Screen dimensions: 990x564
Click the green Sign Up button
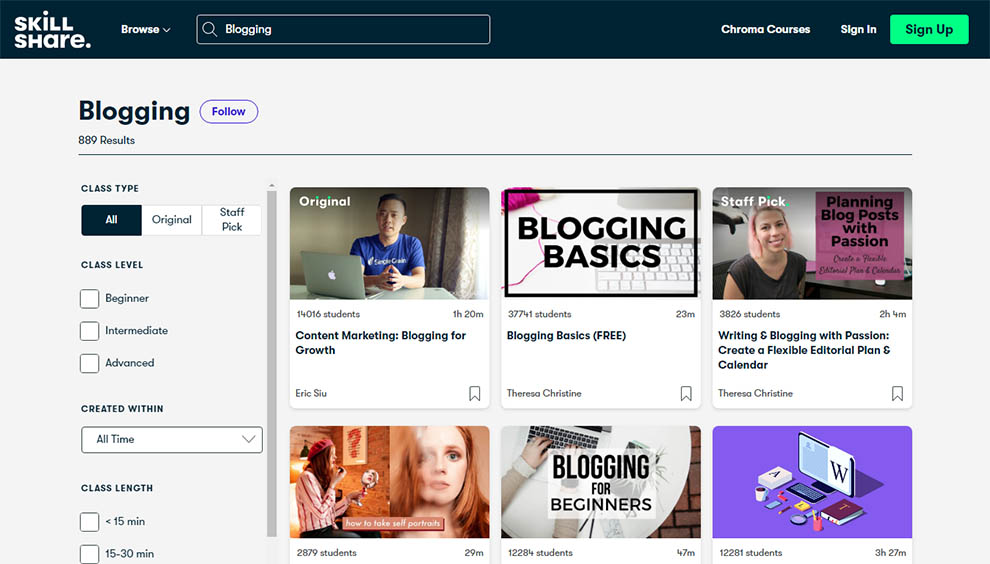929,29
